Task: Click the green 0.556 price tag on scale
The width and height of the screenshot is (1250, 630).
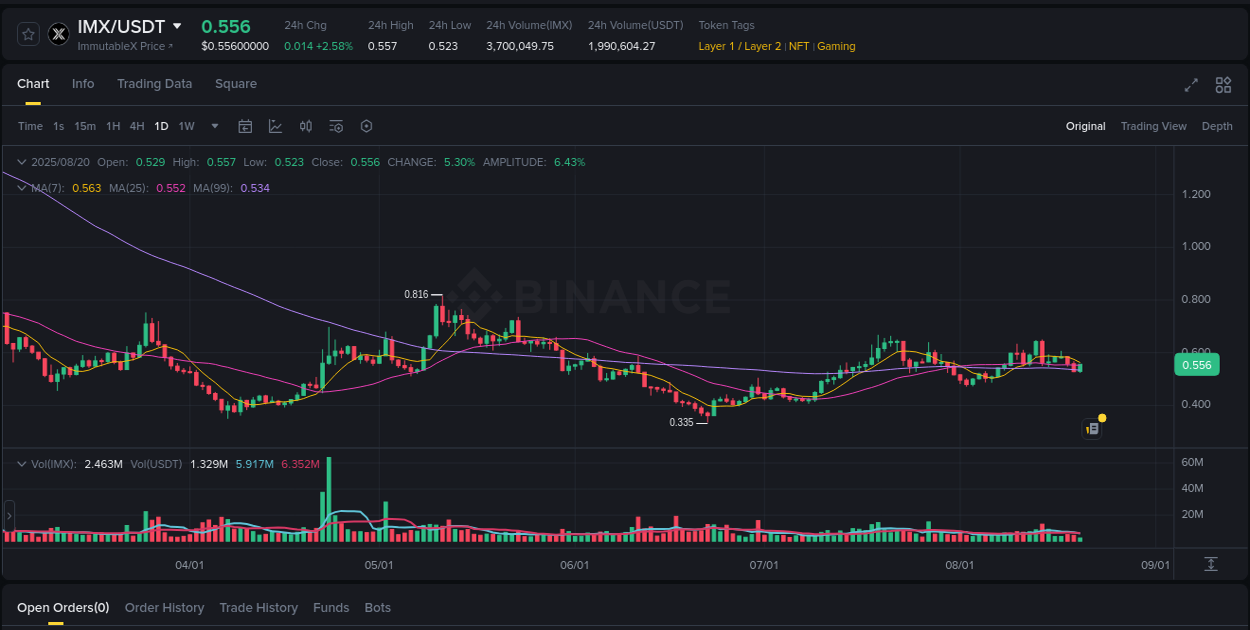Action: pyautogui.click(x=1196, y=365)
